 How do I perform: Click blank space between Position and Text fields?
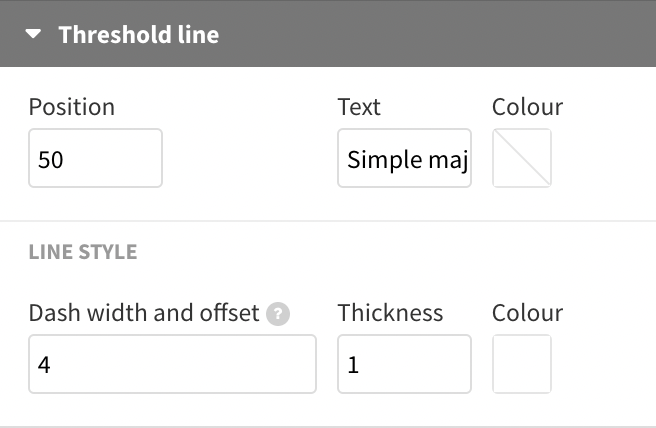[x=250, y=158]
